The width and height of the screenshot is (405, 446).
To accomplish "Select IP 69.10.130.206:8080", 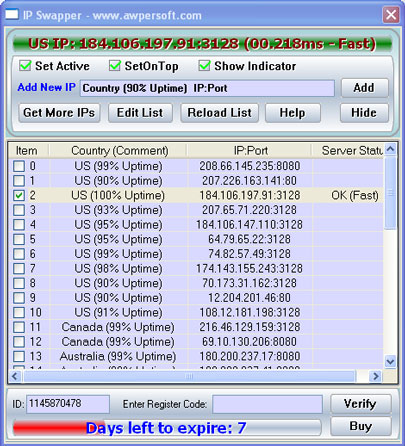I will 249,342.
